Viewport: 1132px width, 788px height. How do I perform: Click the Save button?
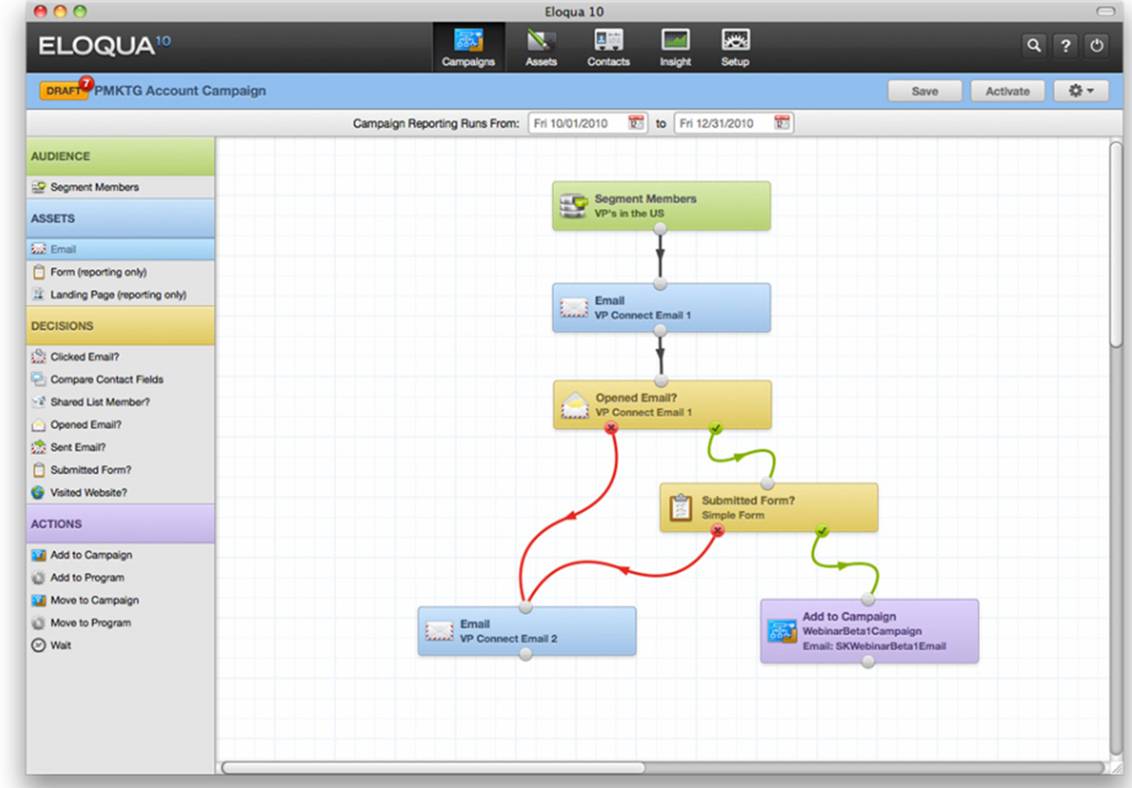point(925,91)
